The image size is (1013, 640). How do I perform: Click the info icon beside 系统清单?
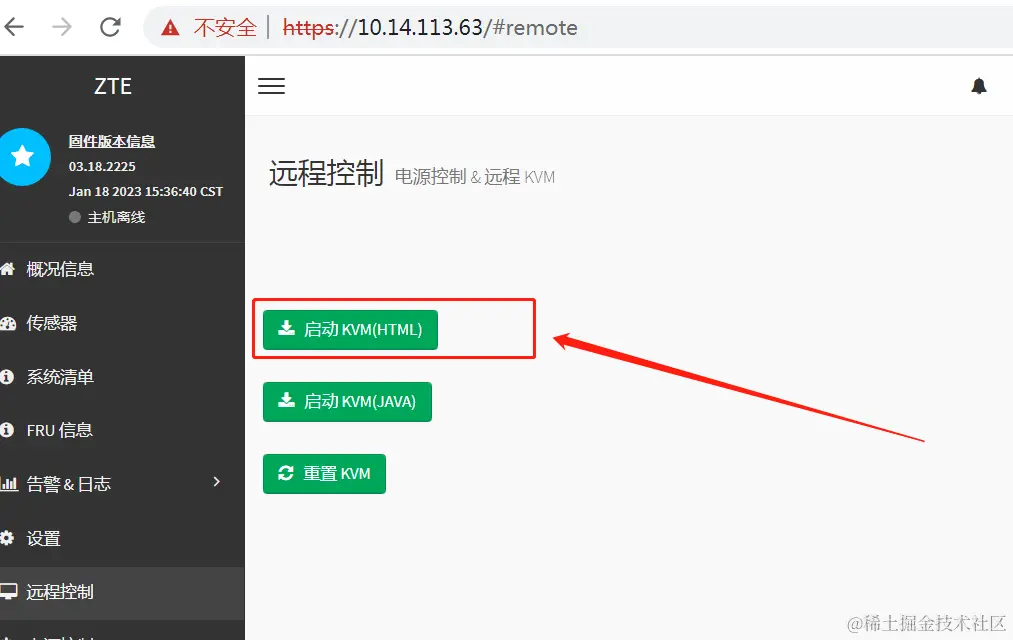coord(7,377)
